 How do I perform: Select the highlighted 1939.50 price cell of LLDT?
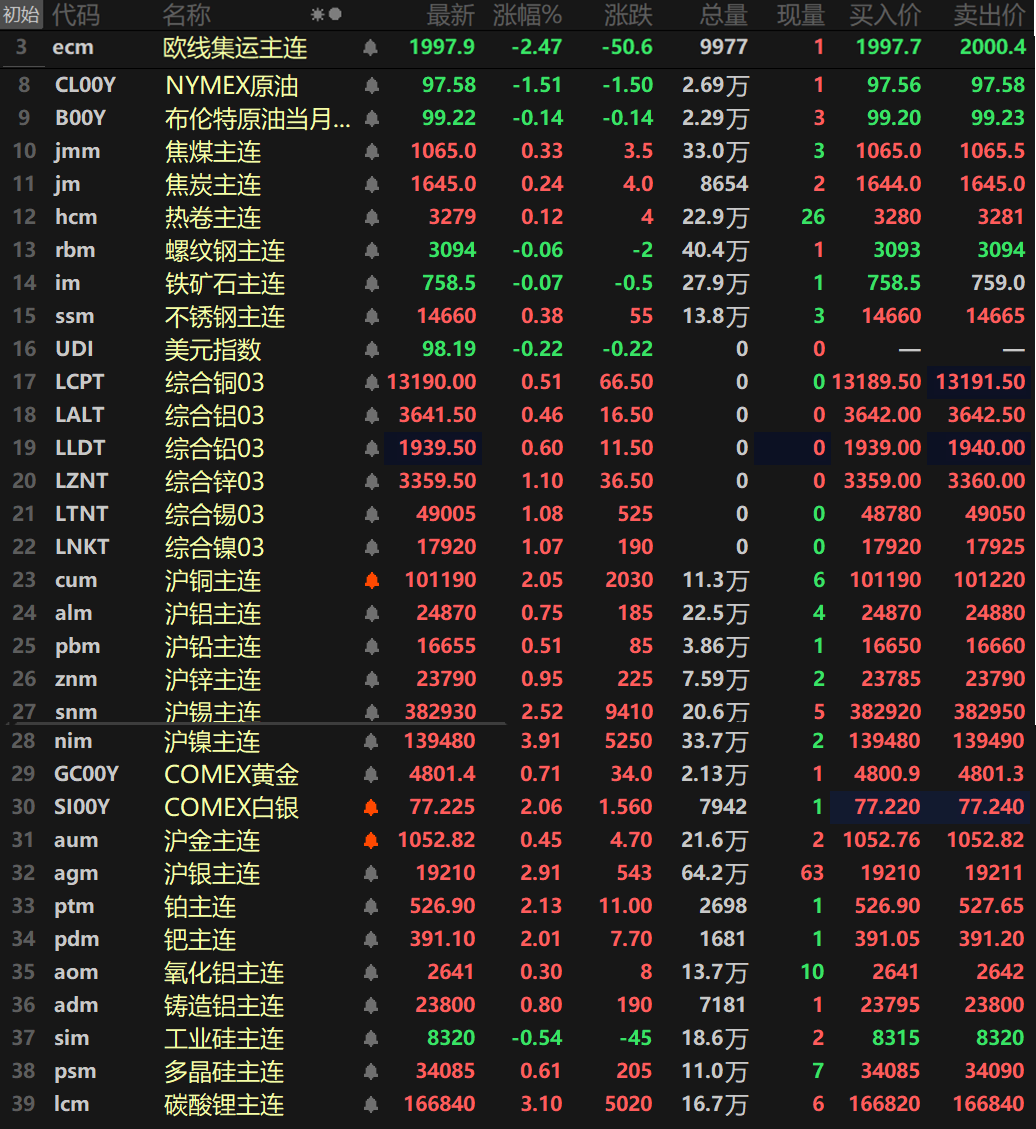pyautogui.click(x=433, y=448)
